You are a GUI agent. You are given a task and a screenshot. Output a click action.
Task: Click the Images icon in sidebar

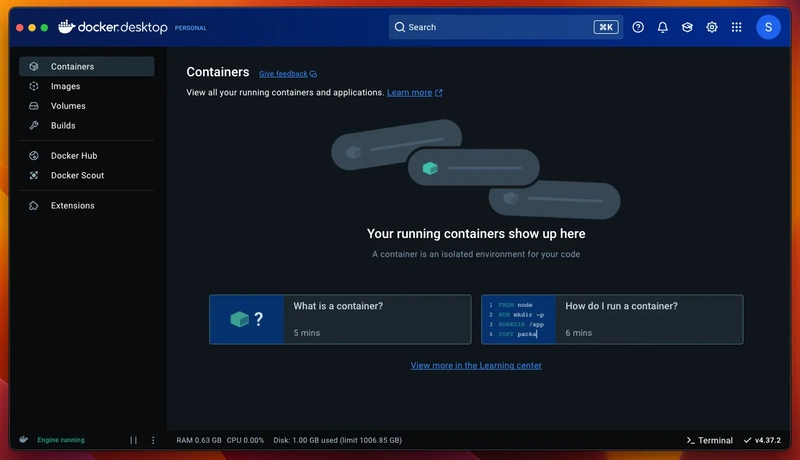click(34, 86)
